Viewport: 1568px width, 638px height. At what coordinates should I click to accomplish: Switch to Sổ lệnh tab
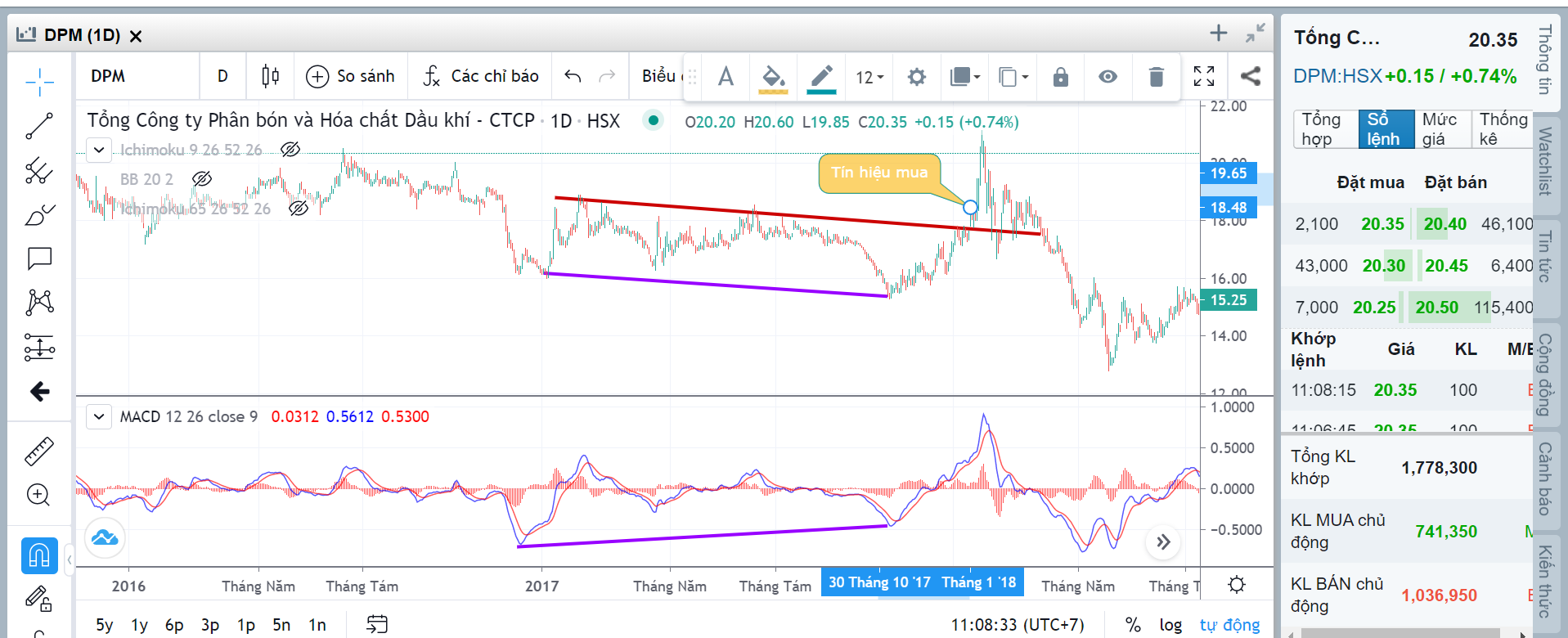point(1386,129)
